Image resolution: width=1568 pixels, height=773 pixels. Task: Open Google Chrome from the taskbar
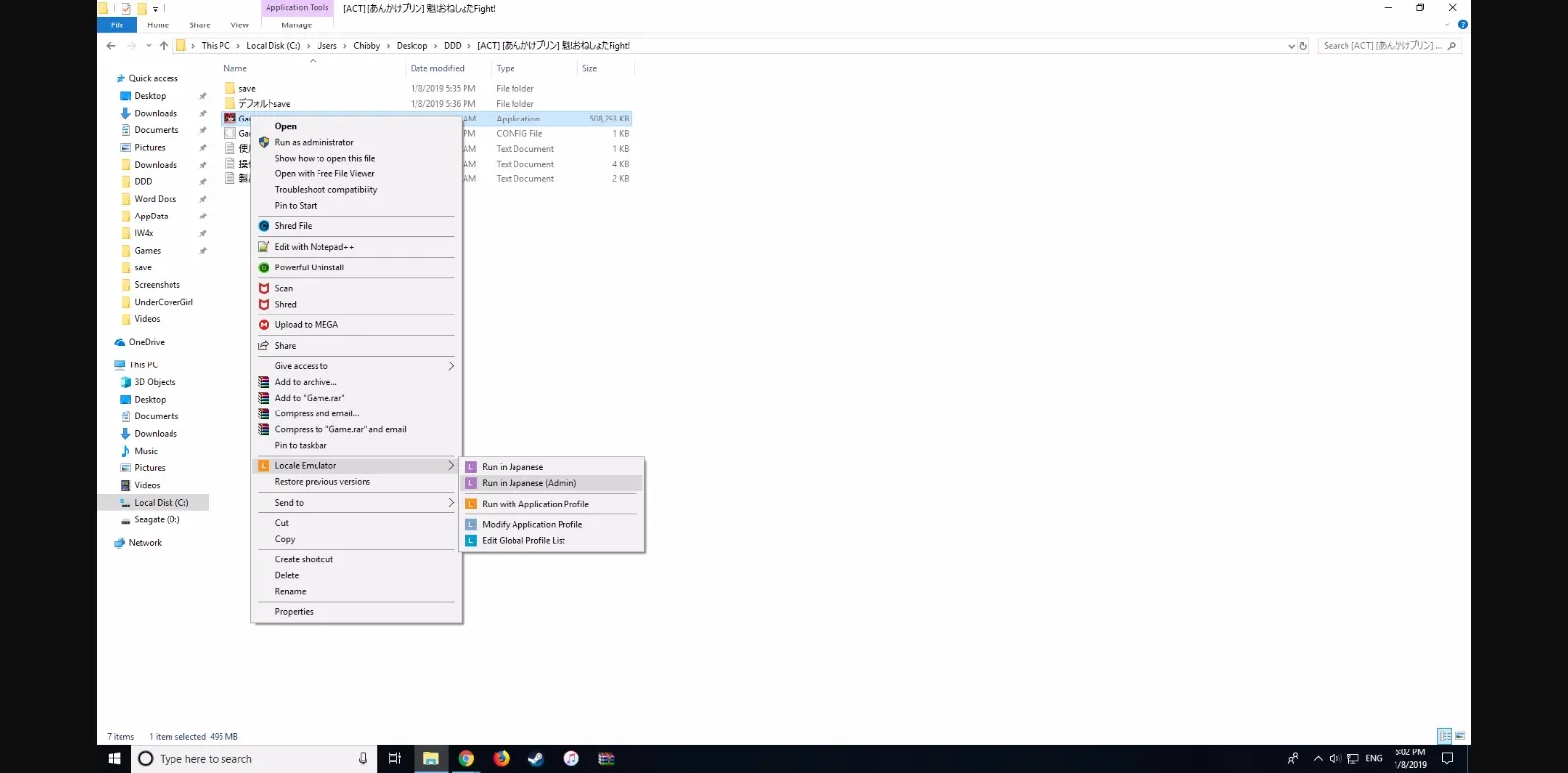[x=466, y=758]
